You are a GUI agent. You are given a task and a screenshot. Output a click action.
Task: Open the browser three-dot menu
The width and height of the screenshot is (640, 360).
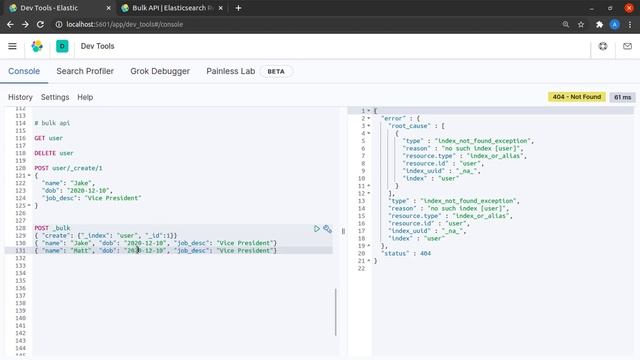[x=630, y=24]
